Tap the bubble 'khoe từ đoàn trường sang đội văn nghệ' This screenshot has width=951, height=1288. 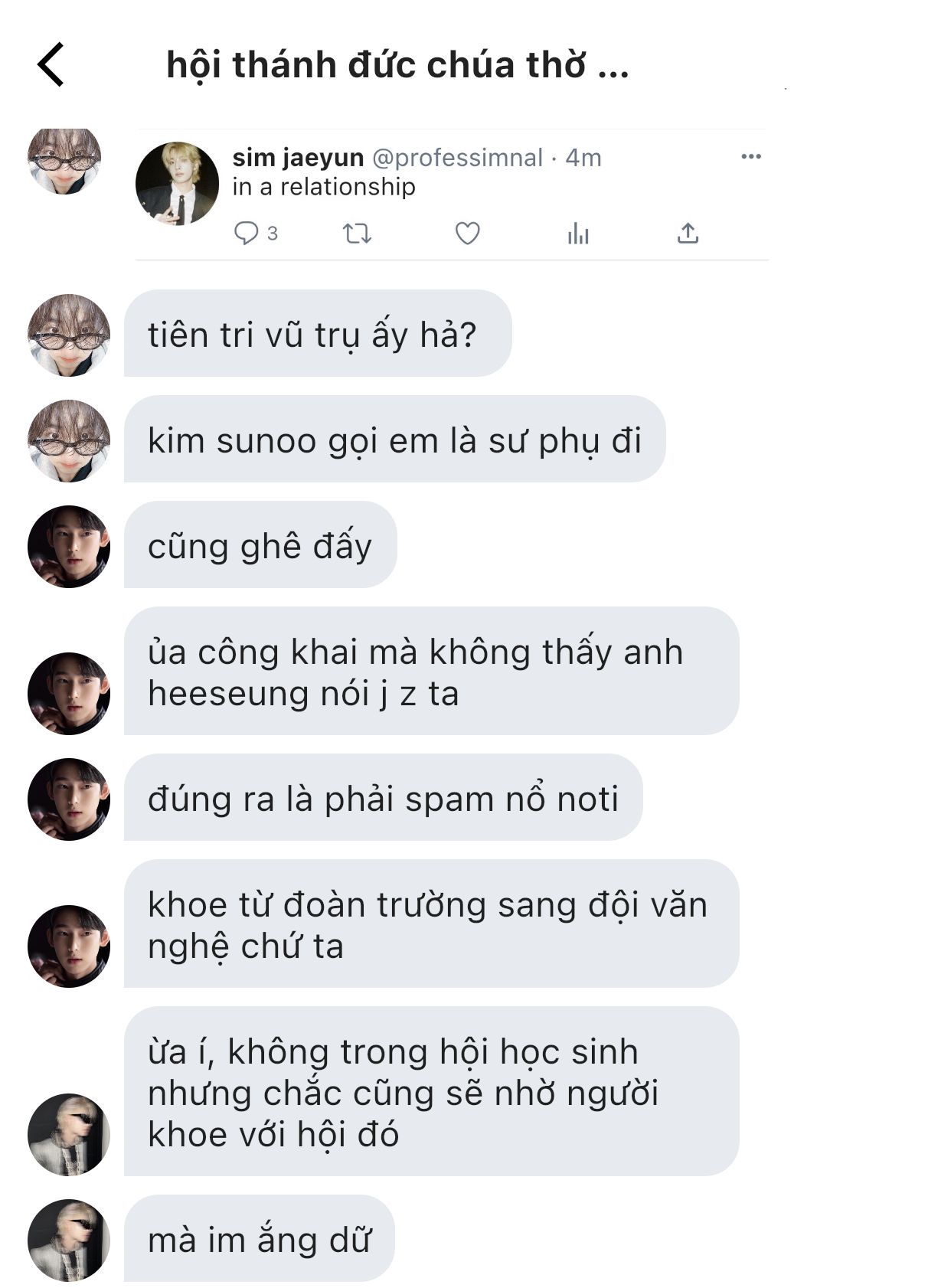[x=431, y=924]
